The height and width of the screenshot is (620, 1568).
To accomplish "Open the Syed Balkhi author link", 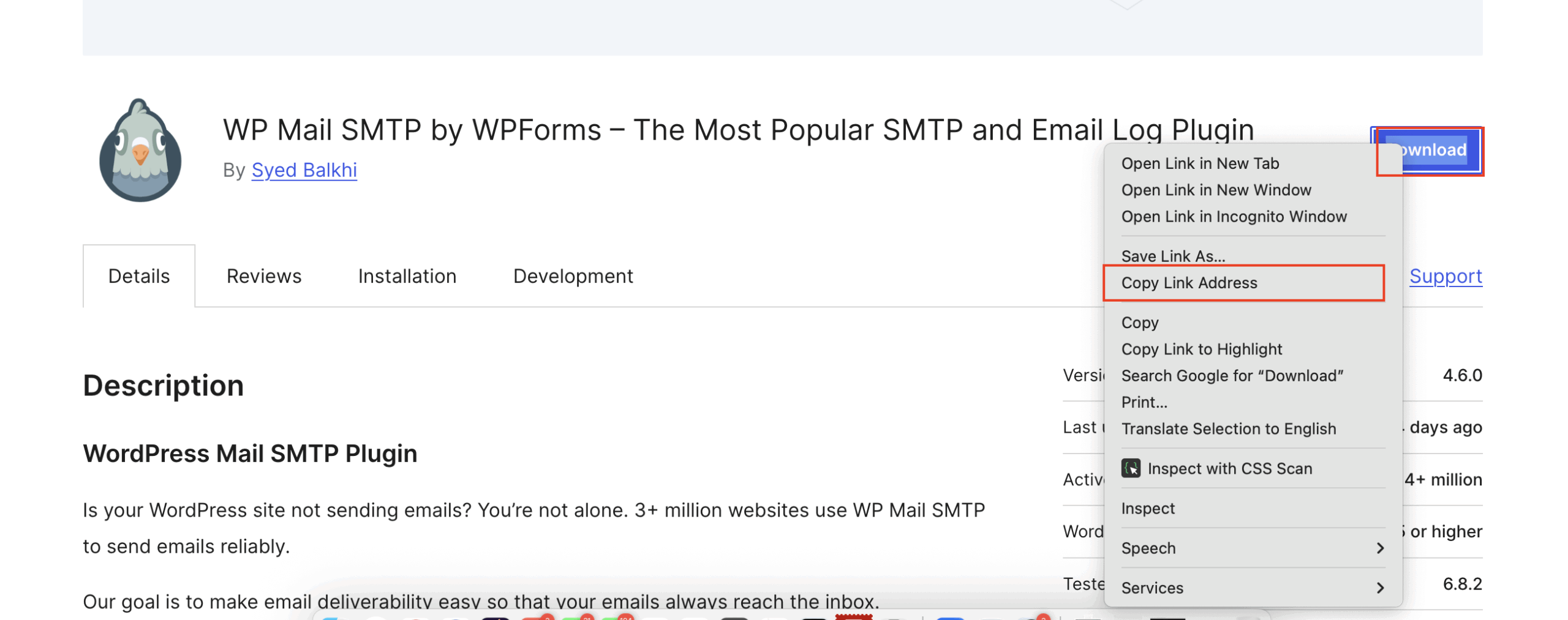I will (304, 170).
